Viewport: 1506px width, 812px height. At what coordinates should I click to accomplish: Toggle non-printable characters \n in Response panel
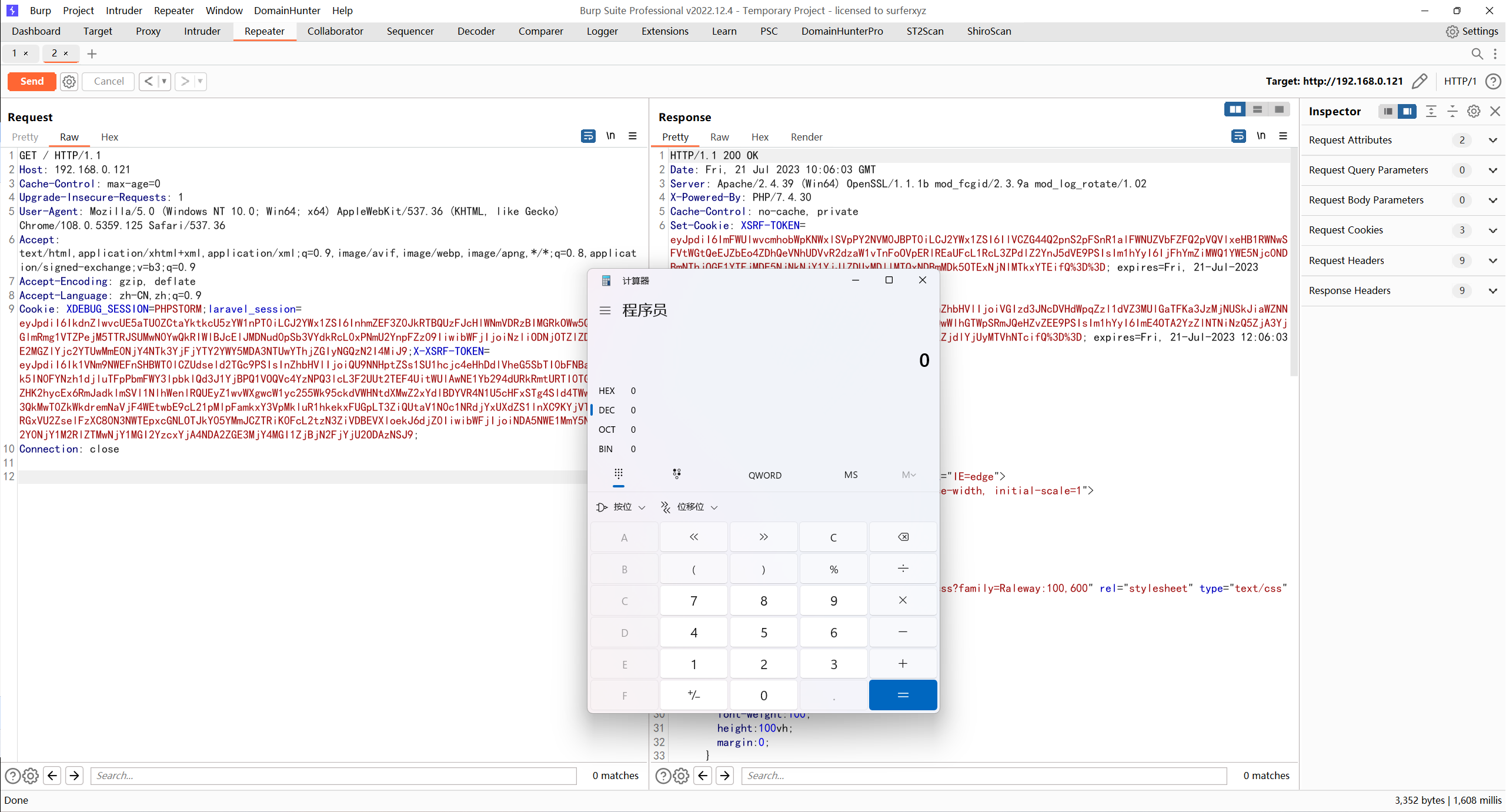[1261, 136]
